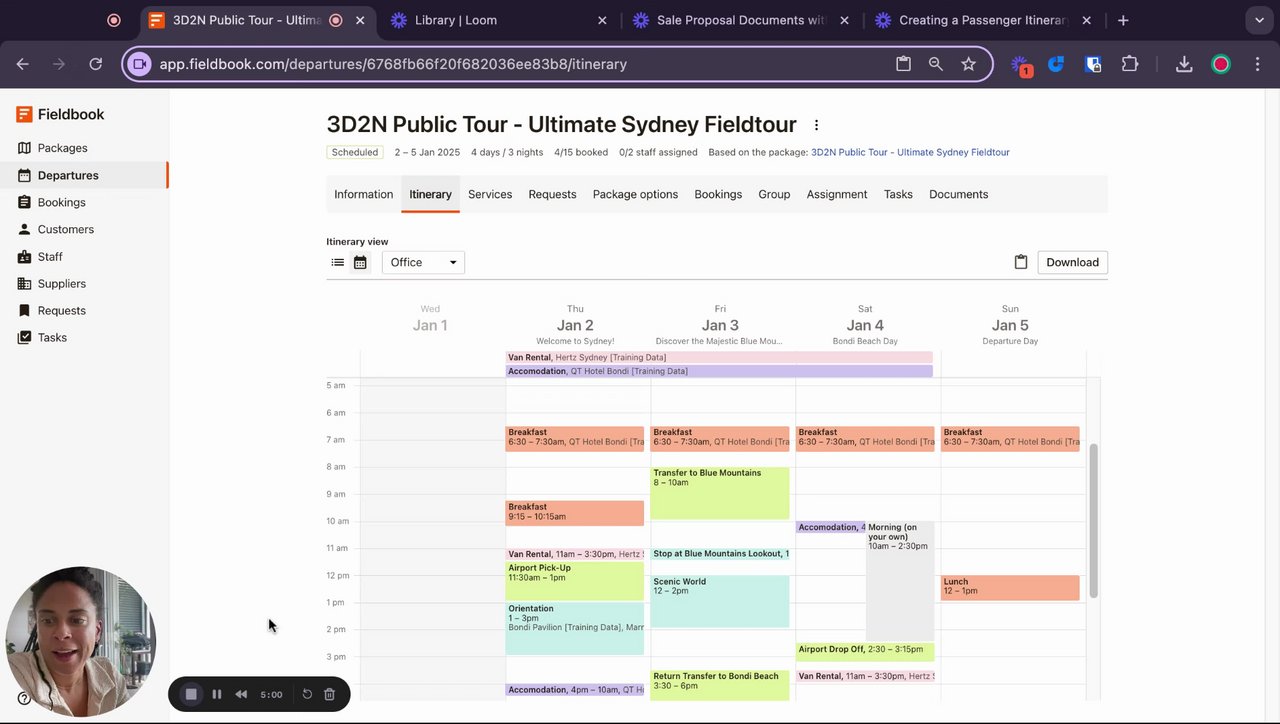
Task: Switch to Sale Proposal Documents browser tab
Action: pyautogui.click(x=741, y=20)
